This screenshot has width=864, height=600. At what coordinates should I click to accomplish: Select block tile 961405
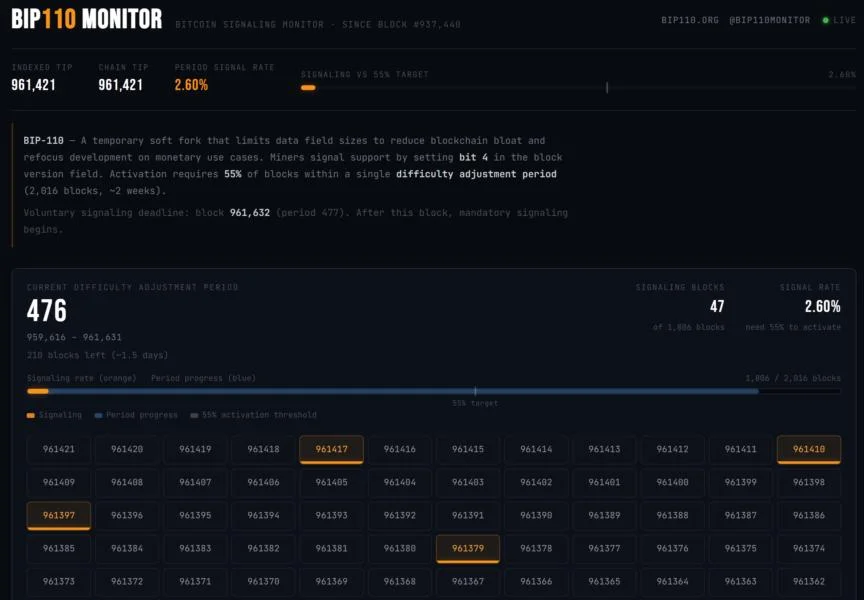331,483
